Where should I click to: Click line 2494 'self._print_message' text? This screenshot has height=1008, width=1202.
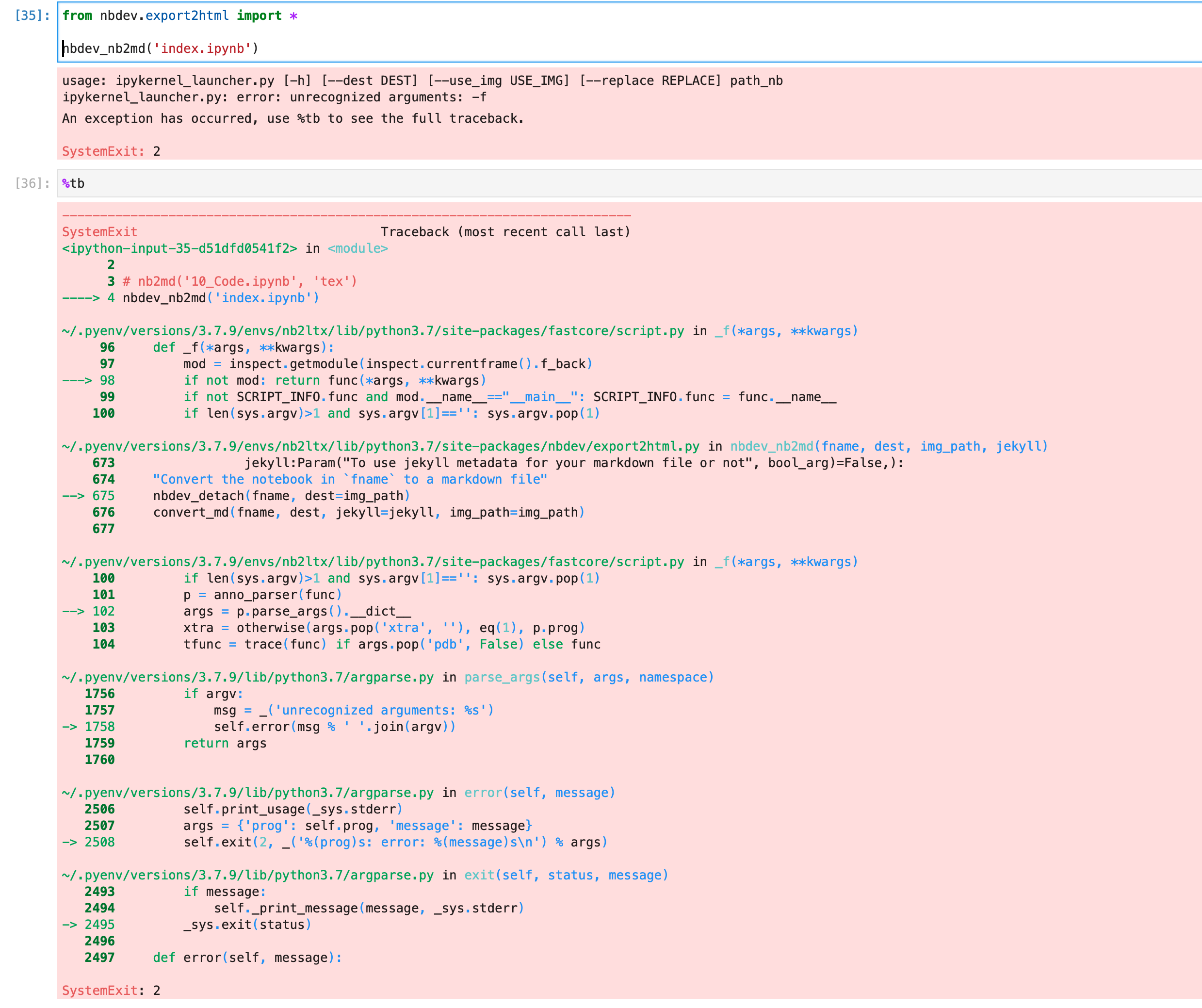pyautogui.click(x=369, y=909)
